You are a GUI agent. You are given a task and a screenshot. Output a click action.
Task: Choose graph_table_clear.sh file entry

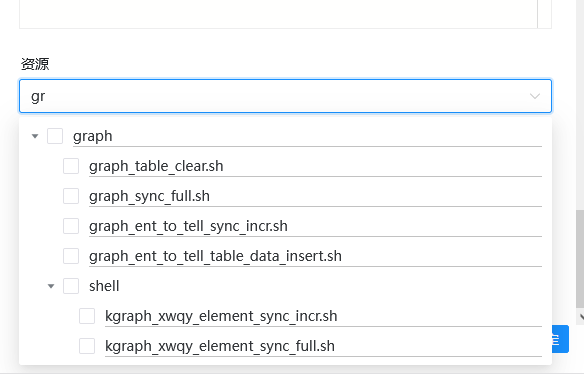coord(156,166)
